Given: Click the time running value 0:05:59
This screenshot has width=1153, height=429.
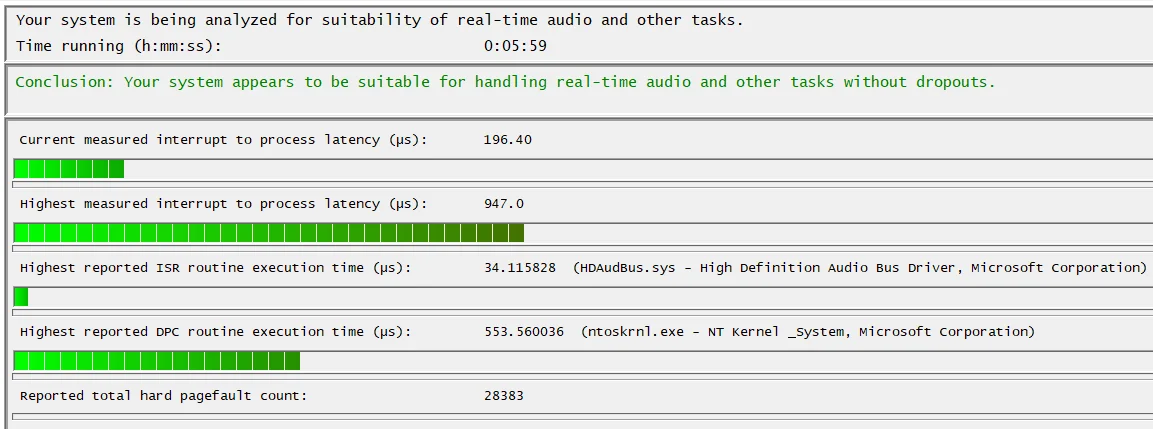Looking at the screenshot, I should click(x=515, y=46).
